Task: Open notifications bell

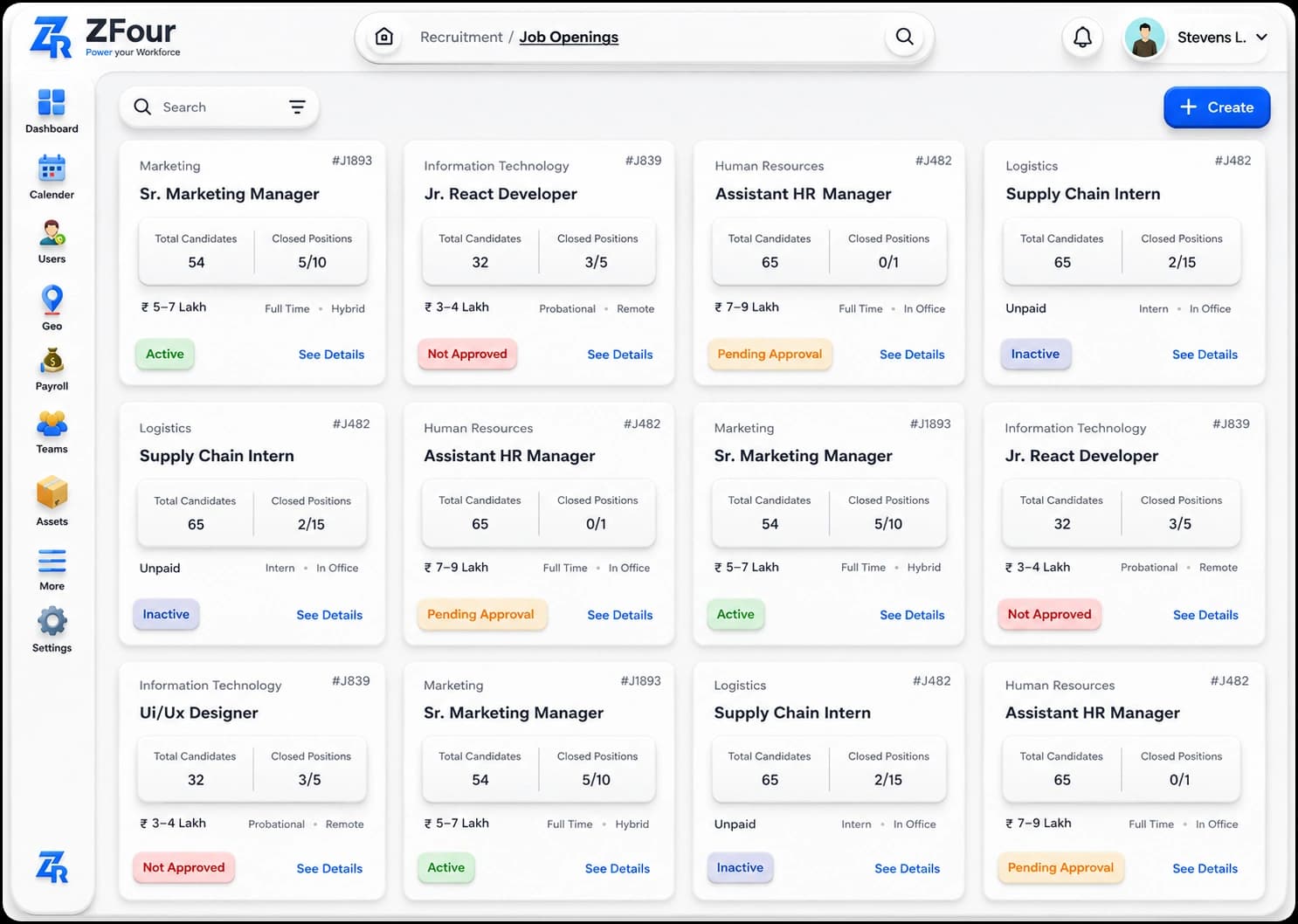Action: 1082,37
